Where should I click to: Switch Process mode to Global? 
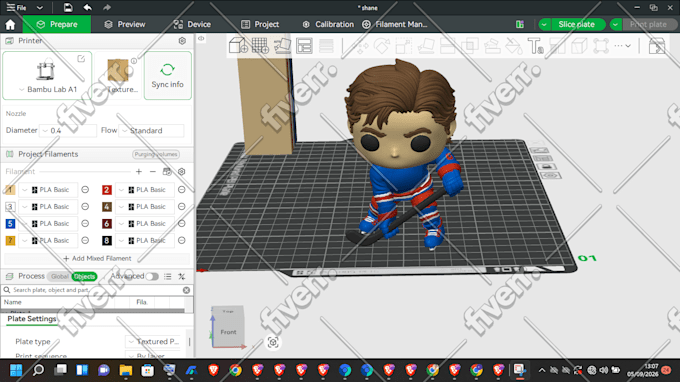click(x=59, y=276)
